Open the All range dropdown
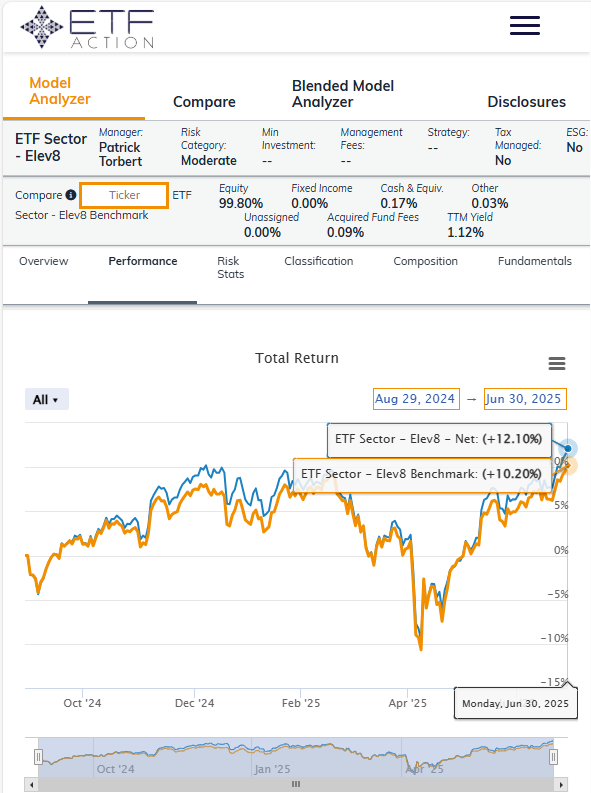The image size is (591, 793). [47, 400]
